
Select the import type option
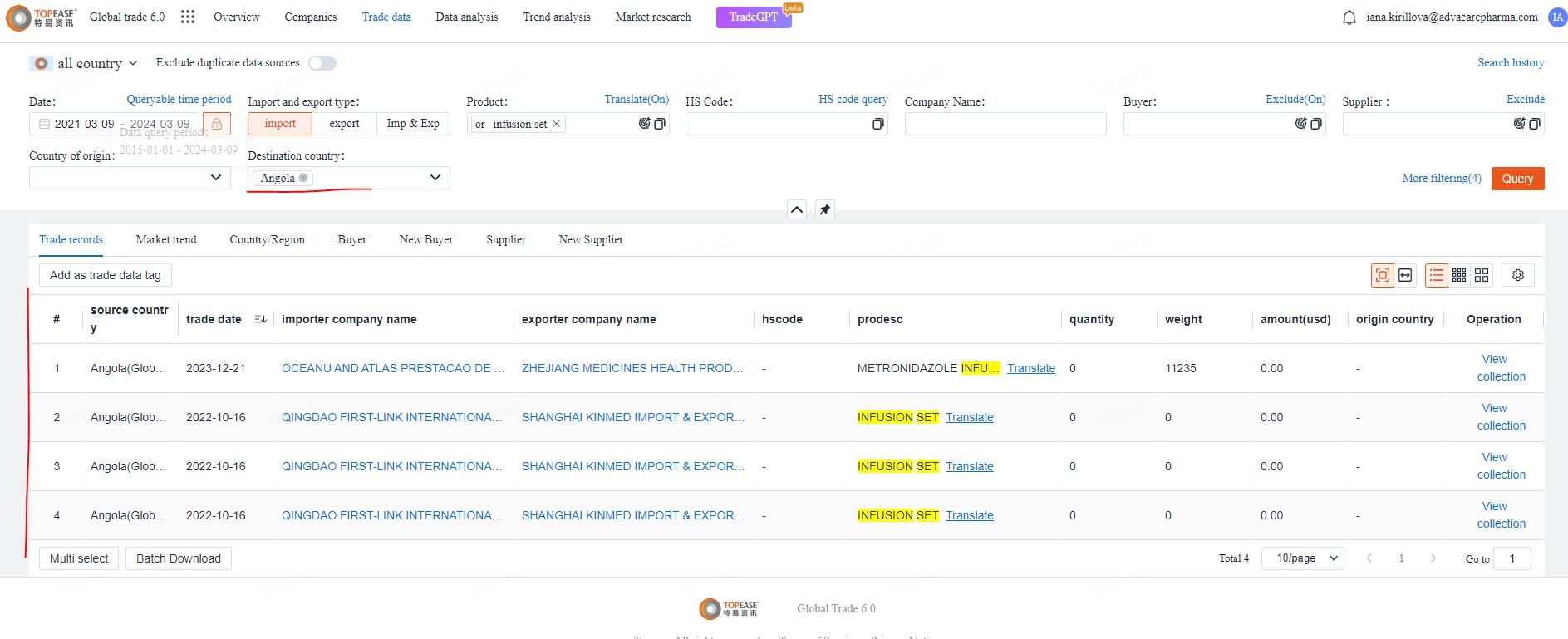(280, 124)
